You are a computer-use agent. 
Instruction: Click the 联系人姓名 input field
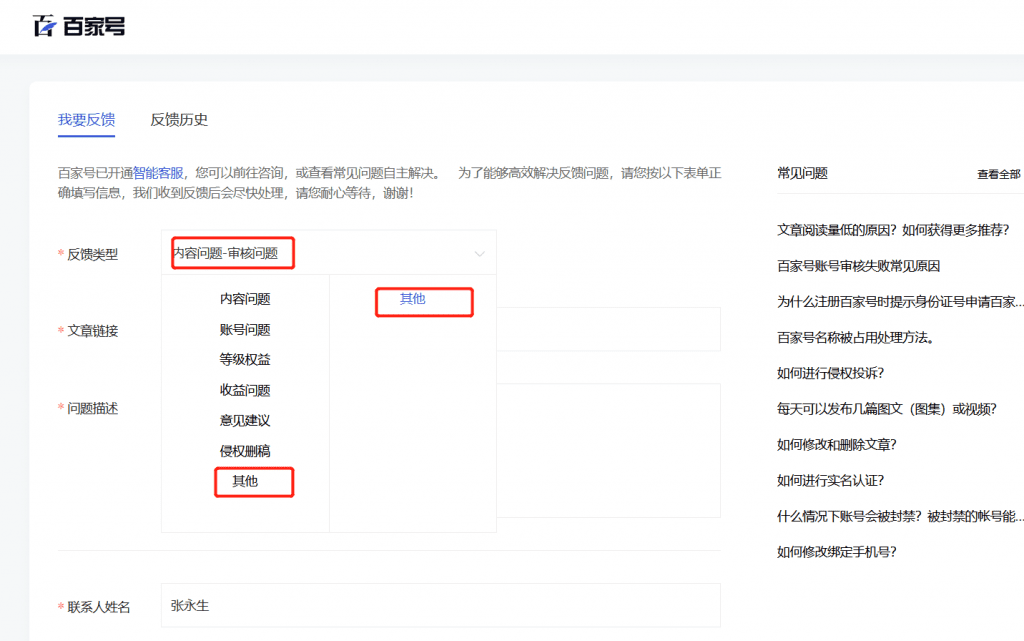[440, 606]
